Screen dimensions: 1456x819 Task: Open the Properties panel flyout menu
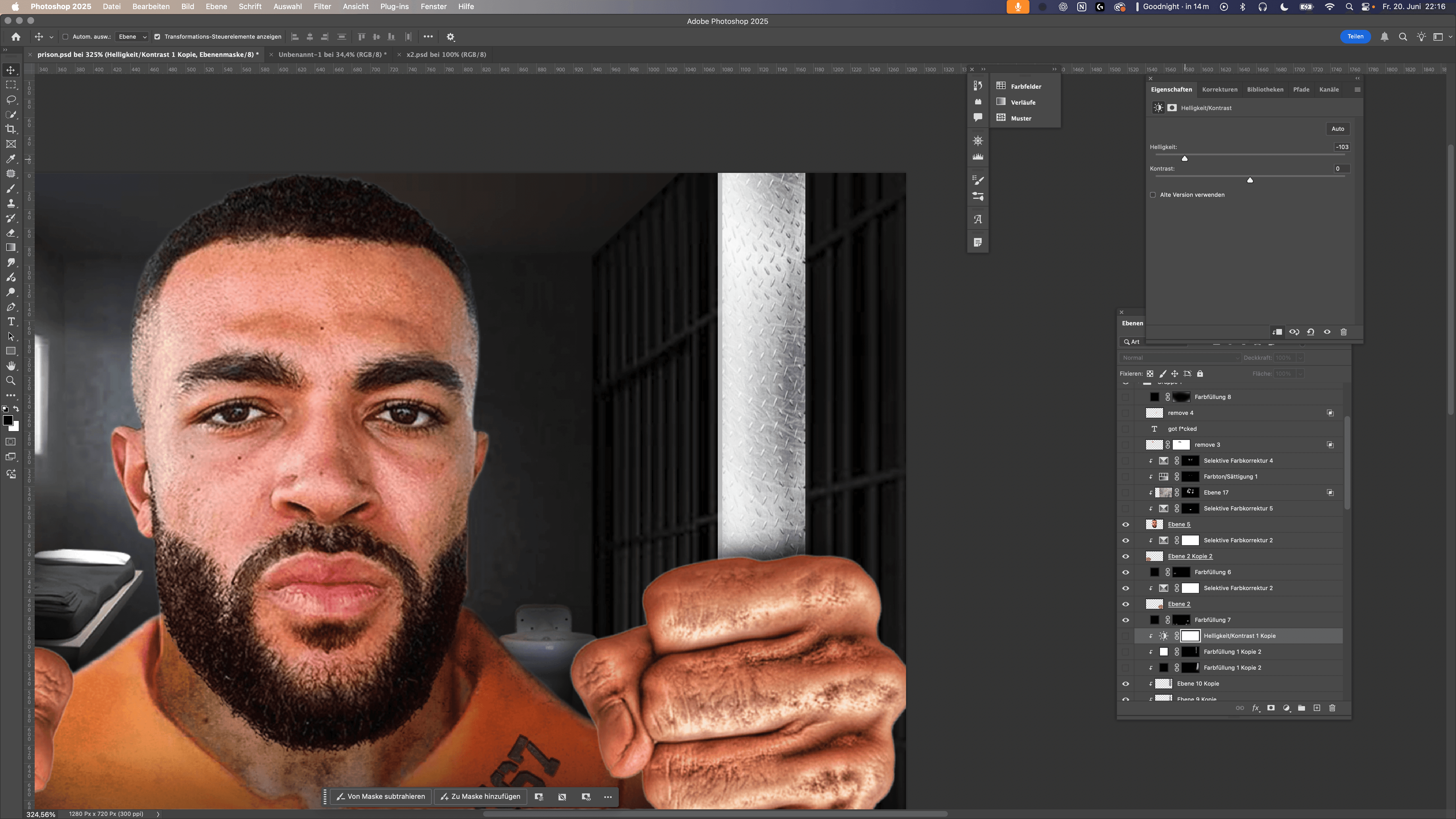pos(1358,89)
